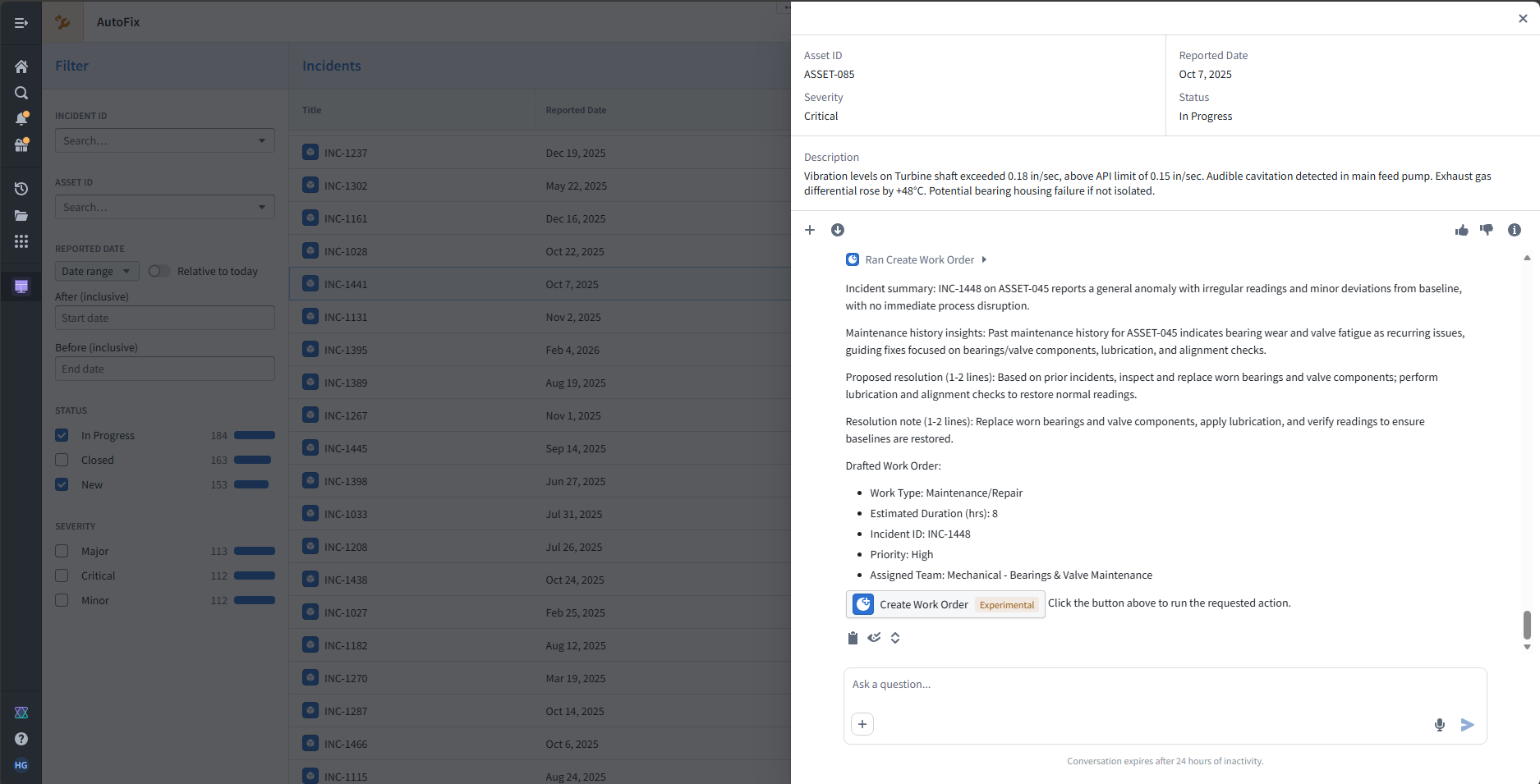Click the Ask a question input field

(x=1068, y=684)
